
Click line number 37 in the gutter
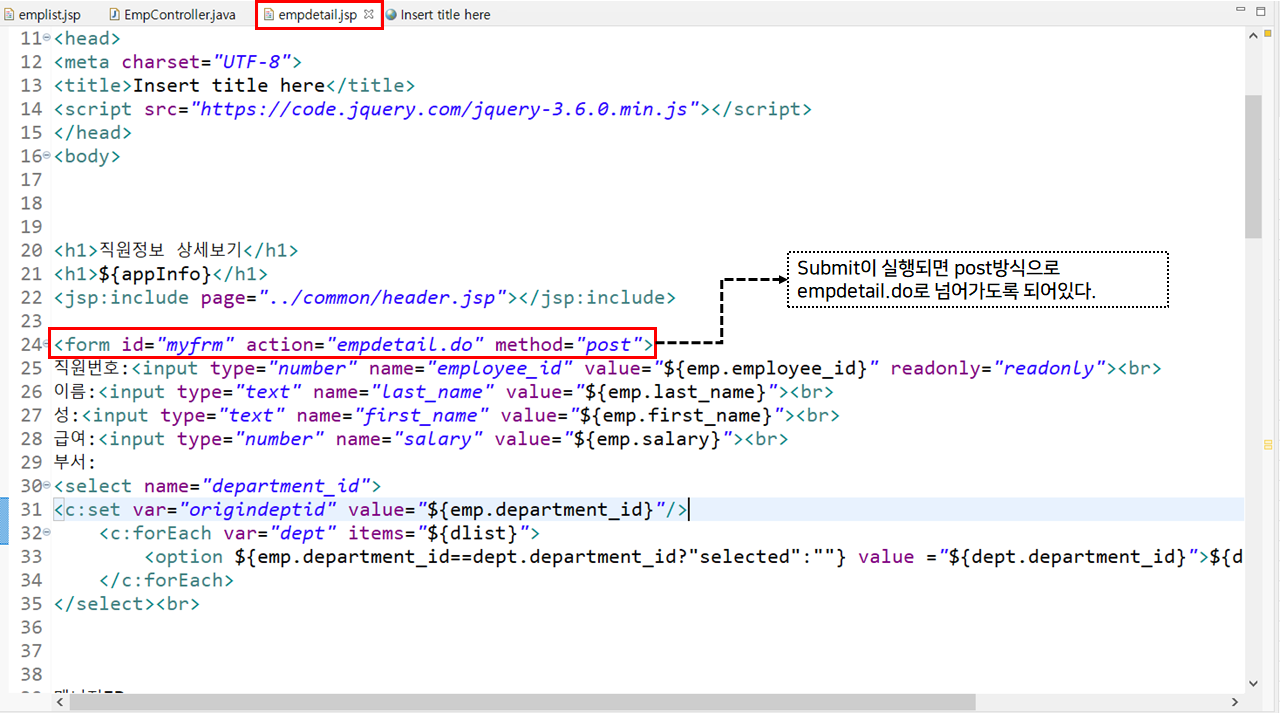(31, 651)
